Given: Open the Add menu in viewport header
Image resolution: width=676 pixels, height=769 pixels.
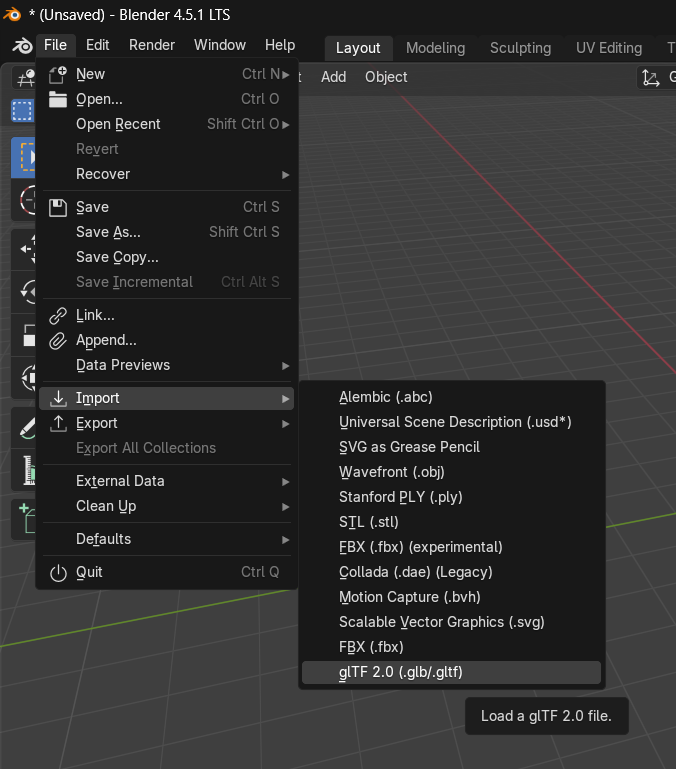Looking at the screenshot, I should point(334,77).
